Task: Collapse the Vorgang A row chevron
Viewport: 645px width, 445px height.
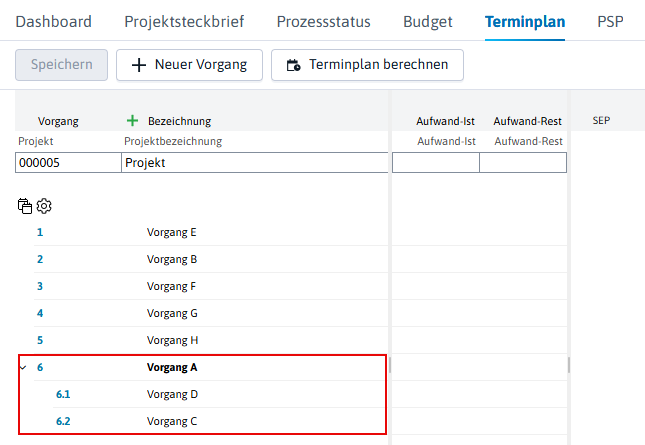Action: coord(23,367)
